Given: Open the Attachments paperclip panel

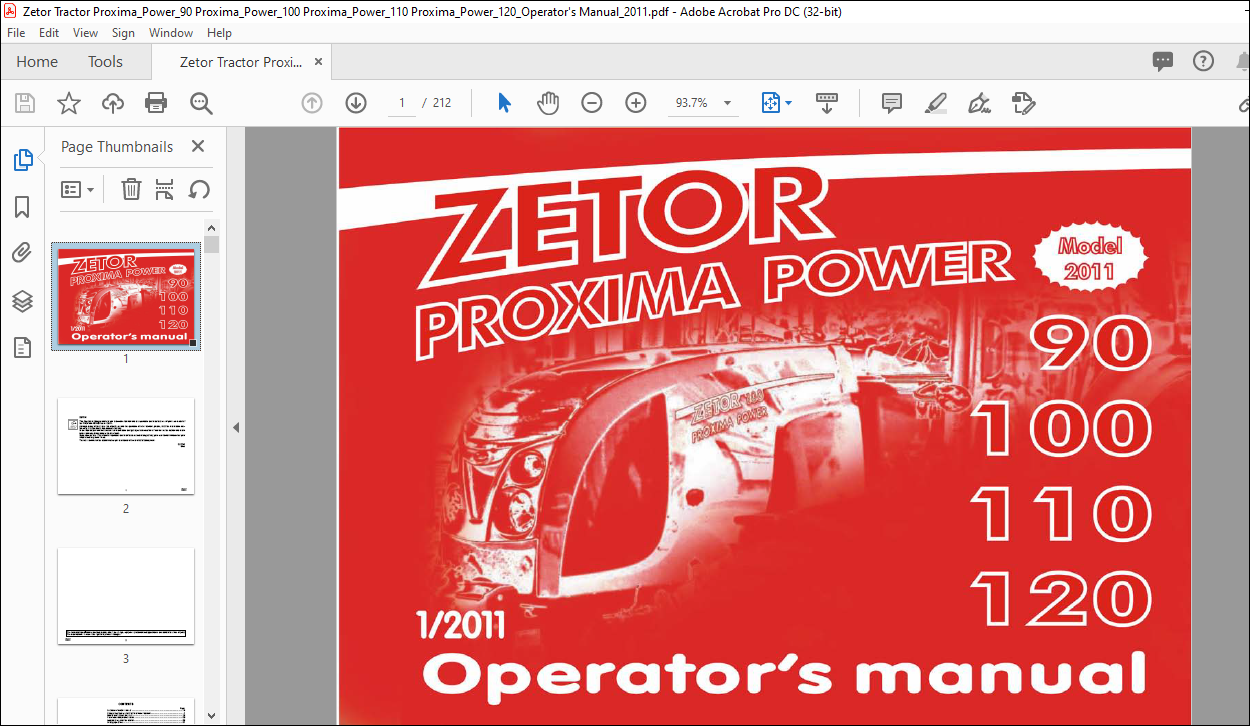Looking at the screenshot, I should pyautogui.click(x=22, y=253).
